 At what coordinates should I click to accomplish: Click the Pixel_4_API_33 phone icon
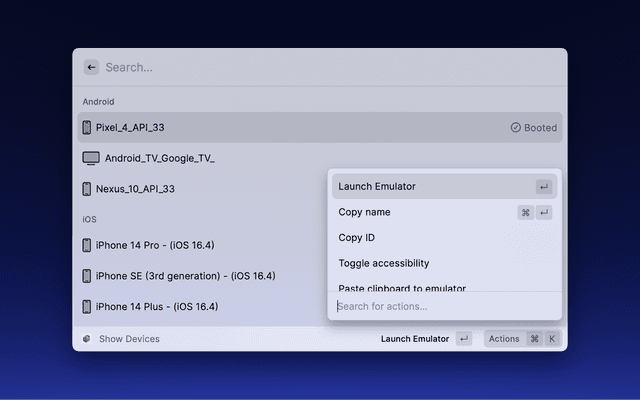coord(87,128)
